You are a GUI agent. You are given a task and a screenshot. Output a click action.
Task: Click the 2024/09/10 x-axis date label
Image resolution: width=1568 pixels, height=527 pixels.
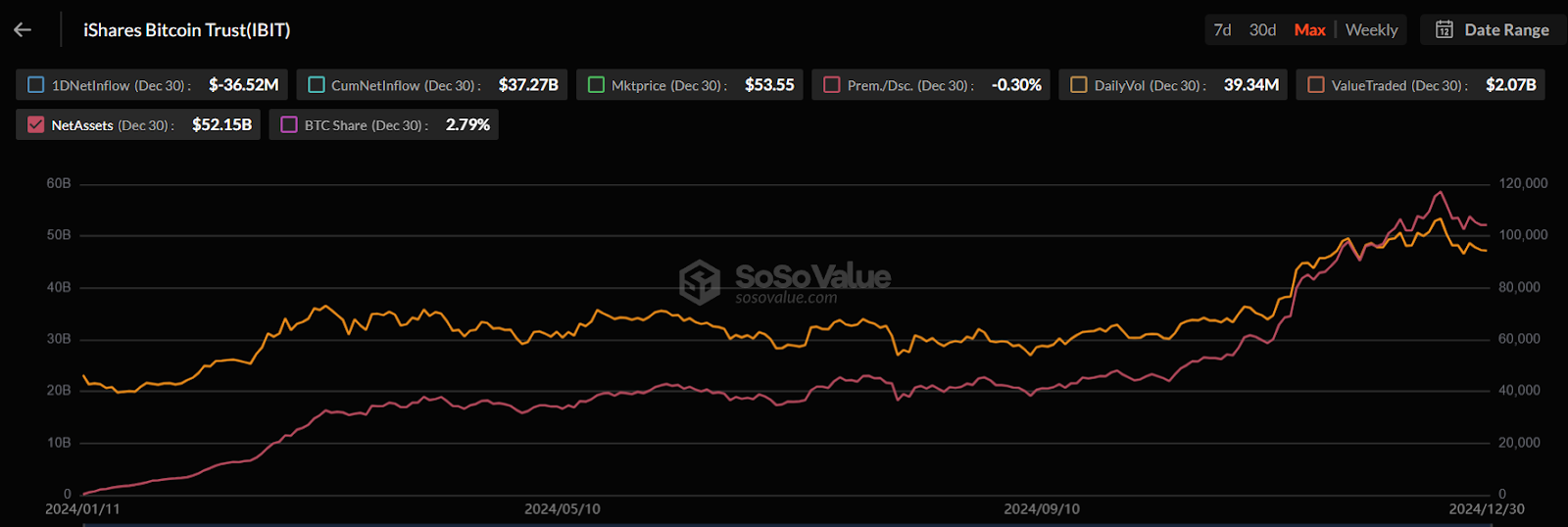coord(1042,509)
